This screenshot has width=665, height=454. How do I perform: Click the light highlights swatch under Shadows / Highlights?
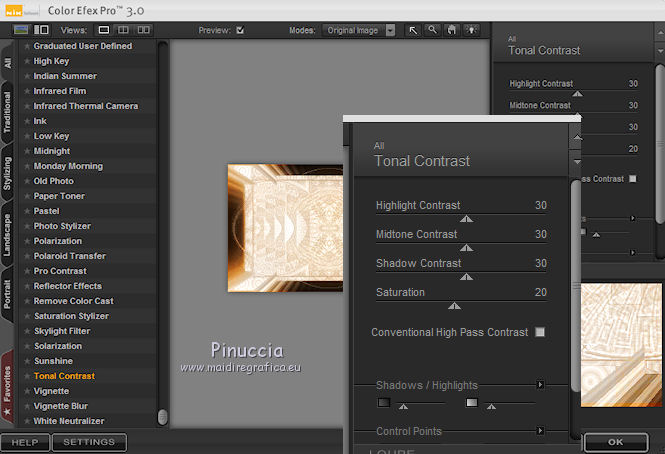pyautogui.click(x=472, y=402)
